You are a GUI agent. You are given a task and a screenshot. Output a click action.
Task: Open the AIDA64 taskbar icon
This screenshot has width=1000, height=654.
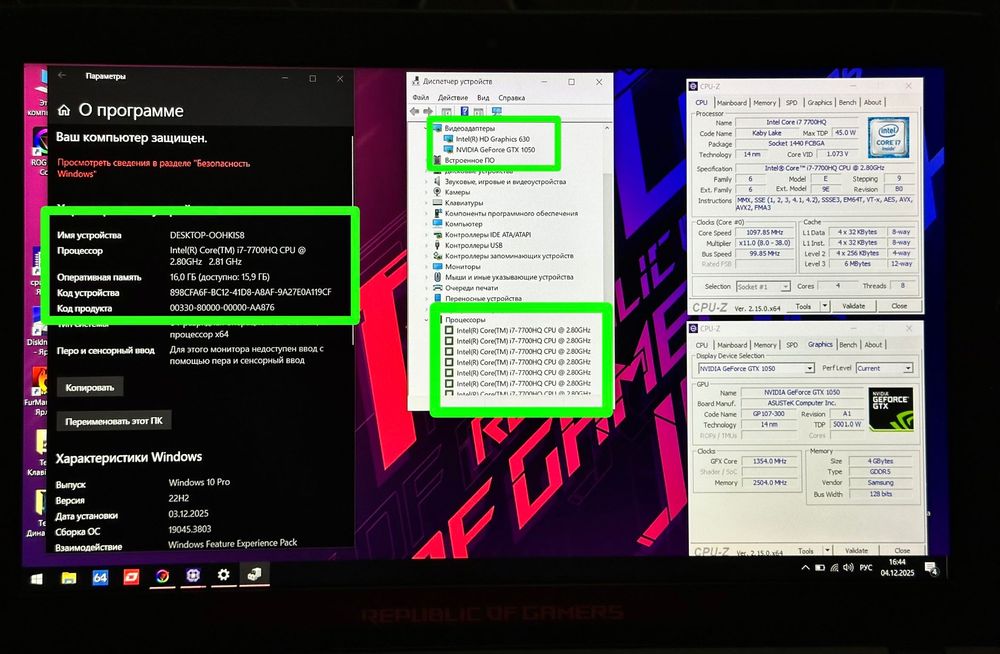(100, 577)
